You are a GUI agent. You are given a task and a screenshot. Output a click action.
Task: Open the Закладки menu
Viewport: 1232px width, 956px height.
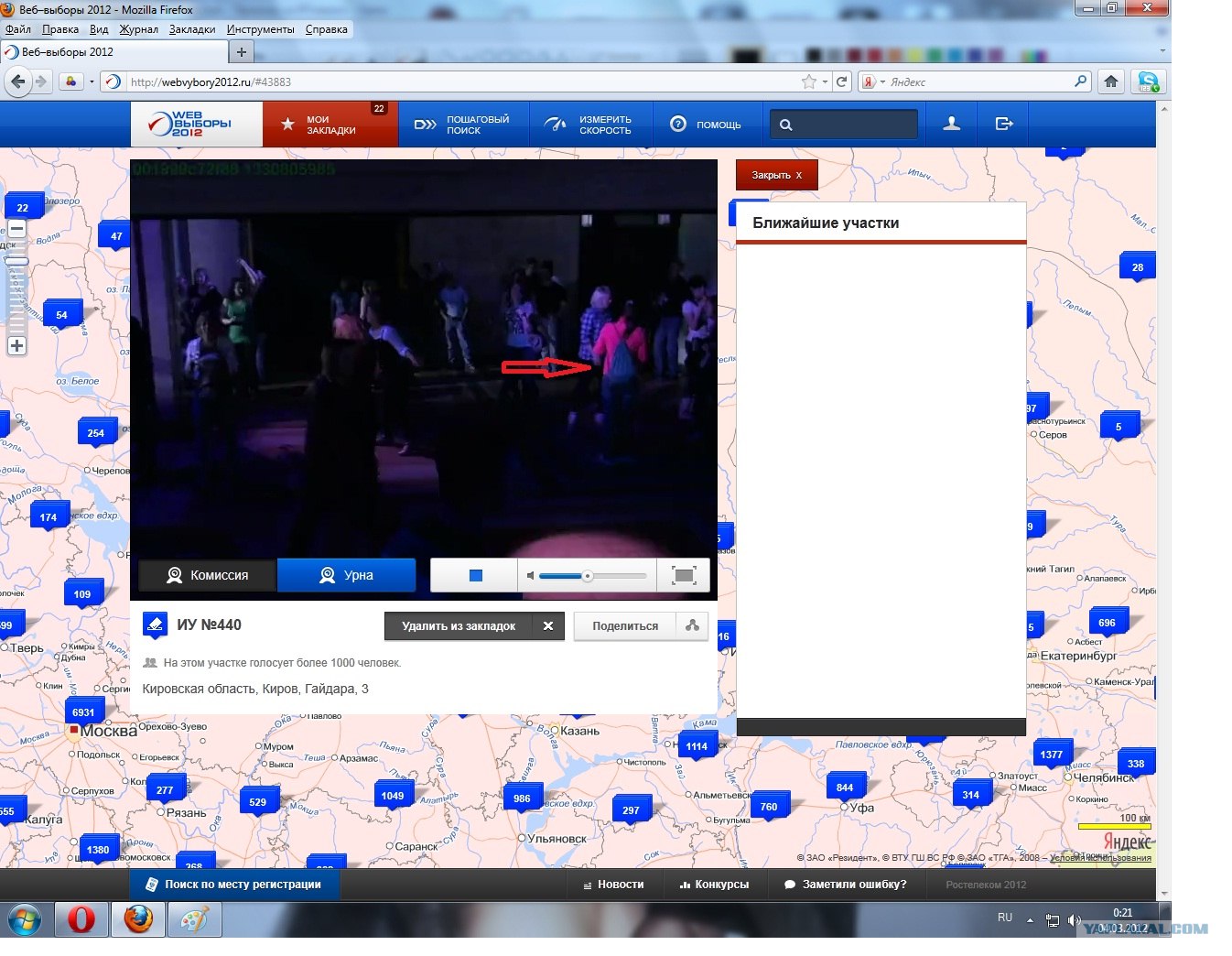192,29
